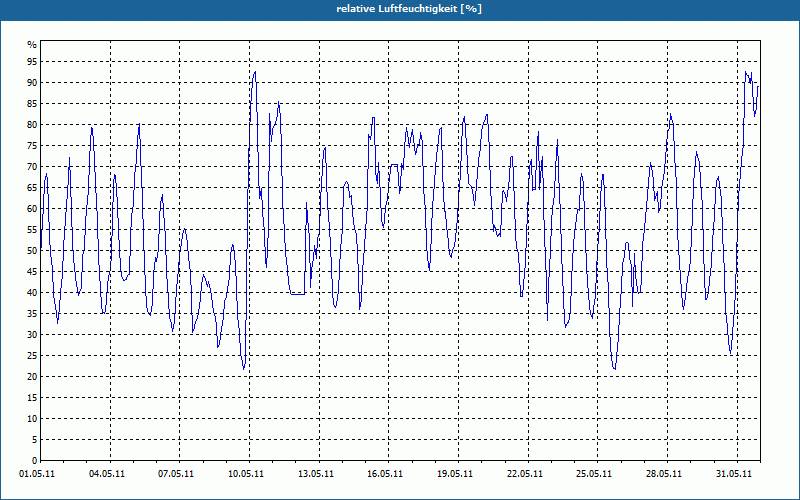Select the x-axis date label 22.05.11
This screenshot has width=800, height=500.
(x=524, y=473)
